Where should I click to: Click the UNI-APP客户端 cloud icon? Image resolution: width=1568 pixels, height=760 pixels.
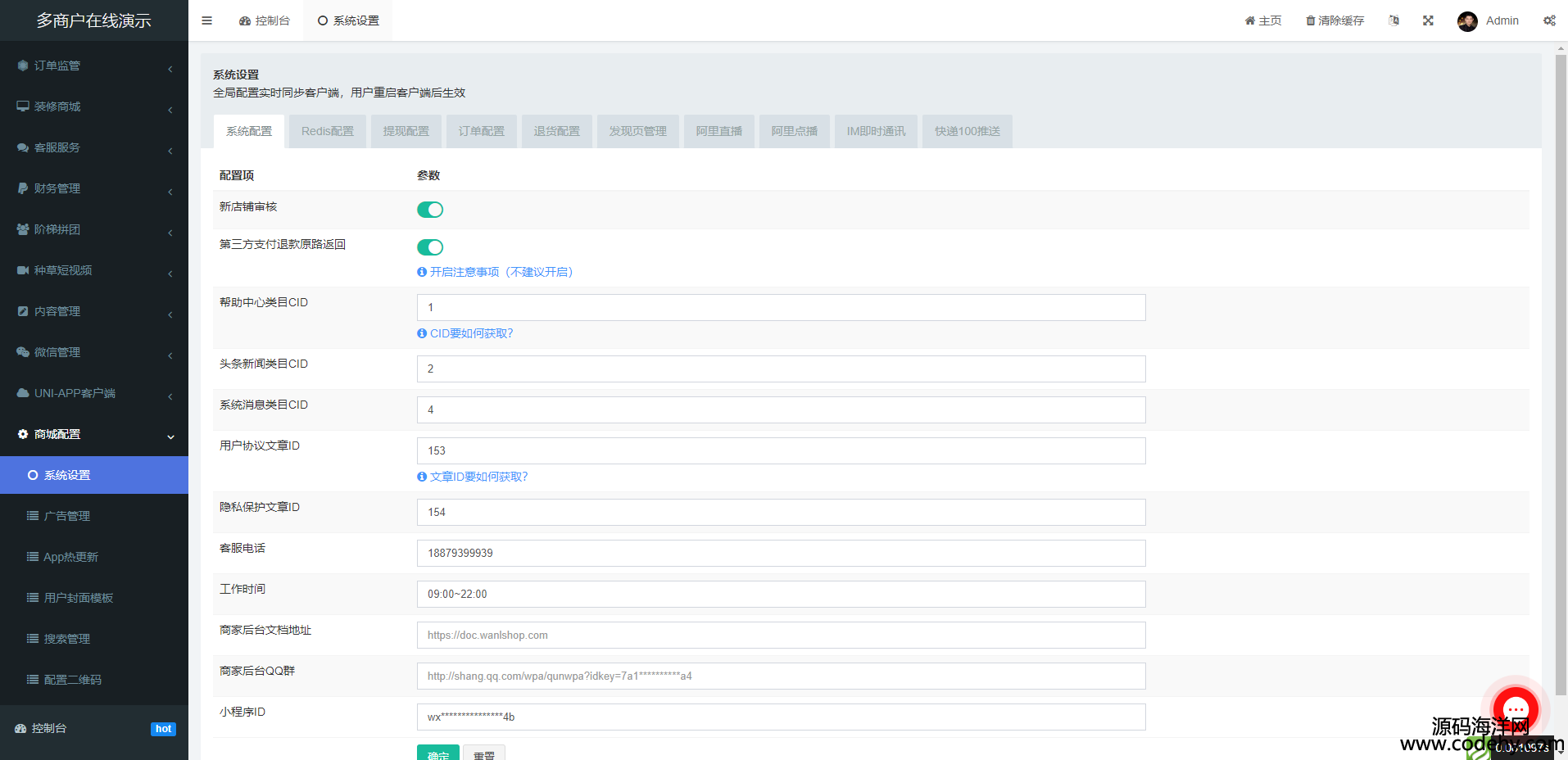click(23, 393)
